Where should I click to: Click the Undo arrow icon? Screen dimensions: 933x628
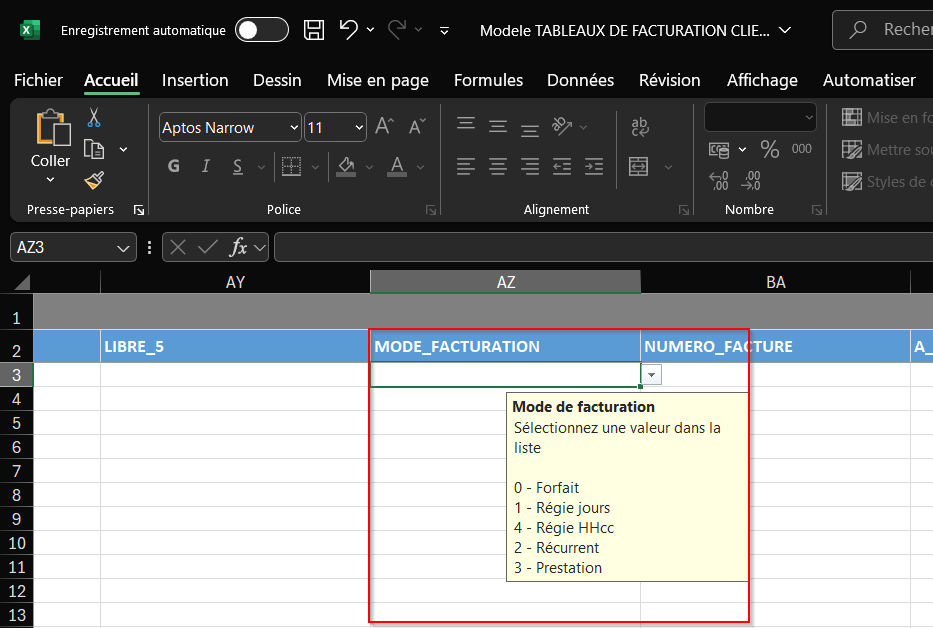pos(348,30)
